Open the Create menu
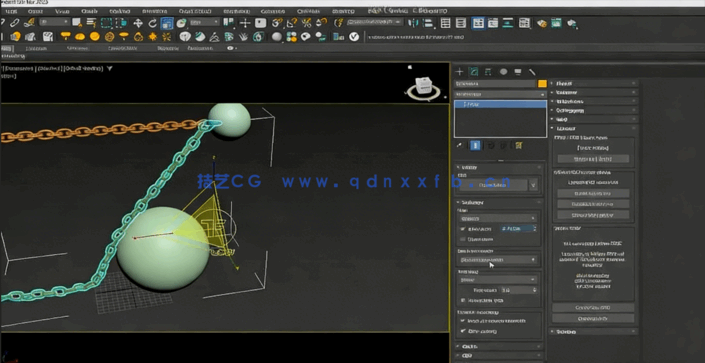This screenshot has width=705, height=363. (89, 11)
